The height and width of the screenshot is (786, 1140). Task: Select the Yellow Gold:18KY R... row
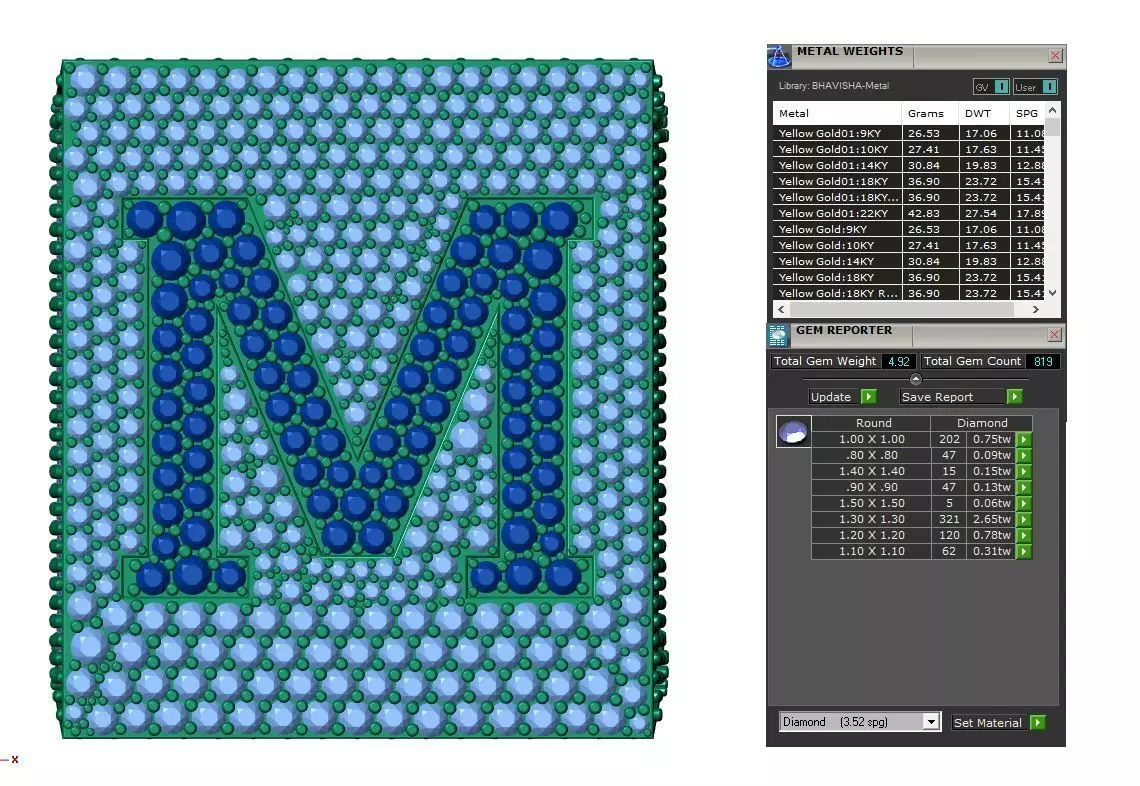click(x=908, y=293)
